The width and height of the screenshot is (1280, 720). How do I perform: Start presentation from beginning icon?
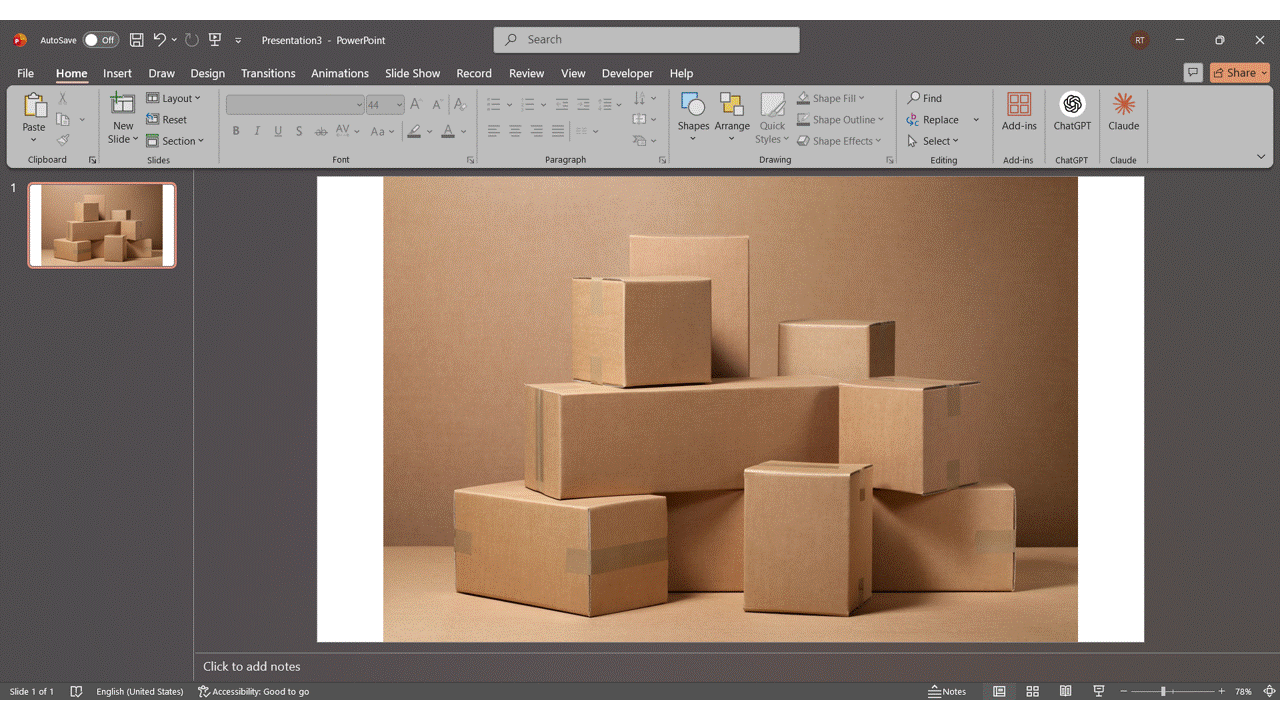pyautogui.click(x=215, y=40)
